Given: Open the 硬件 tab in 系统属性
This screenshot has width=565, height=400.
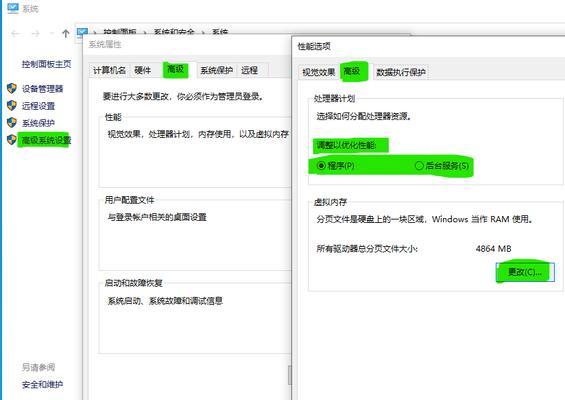Looking at the screenshot, I should pyautogui.click(x=143, y=70).
